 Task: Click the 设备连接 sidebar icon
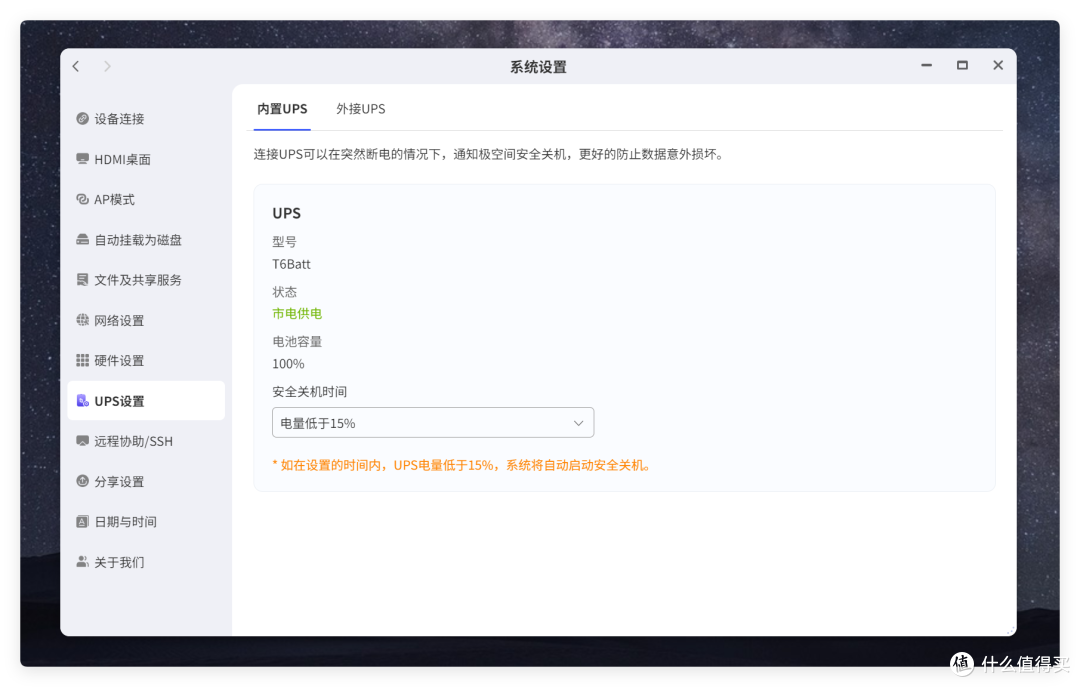point(83,119)
